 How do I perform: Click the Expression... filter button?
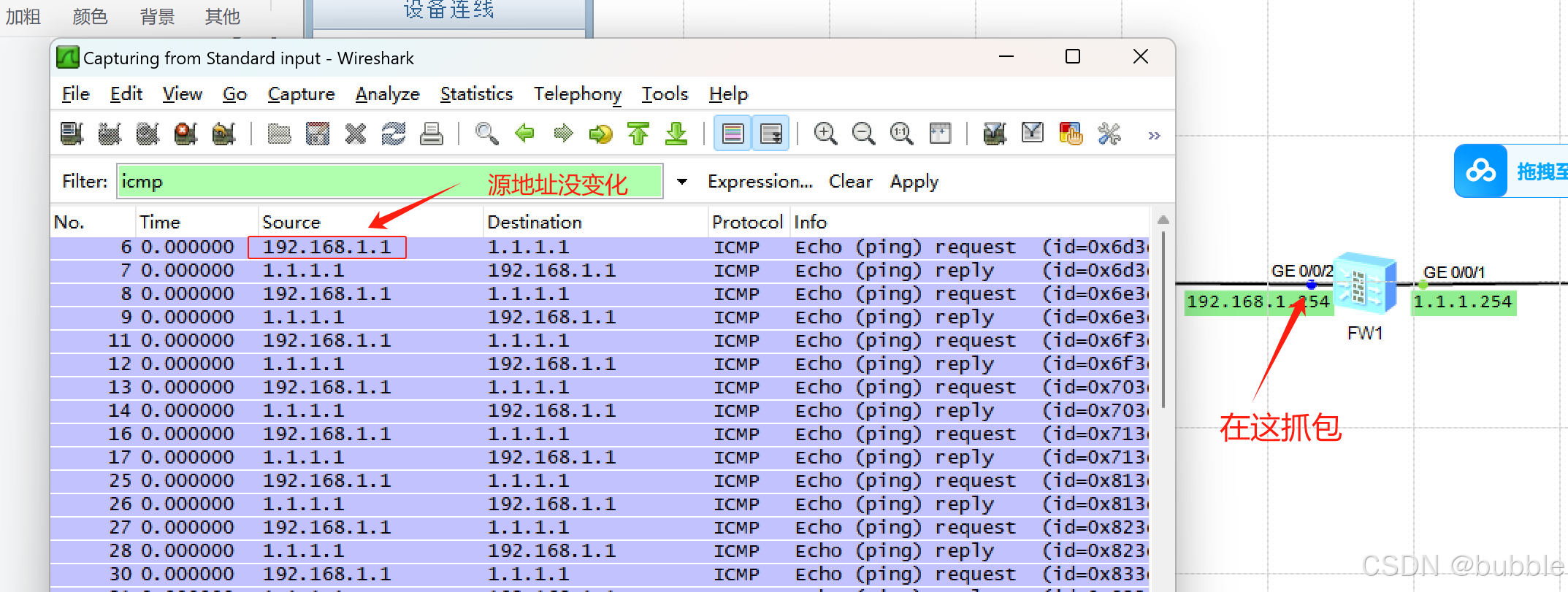point(760,182)
